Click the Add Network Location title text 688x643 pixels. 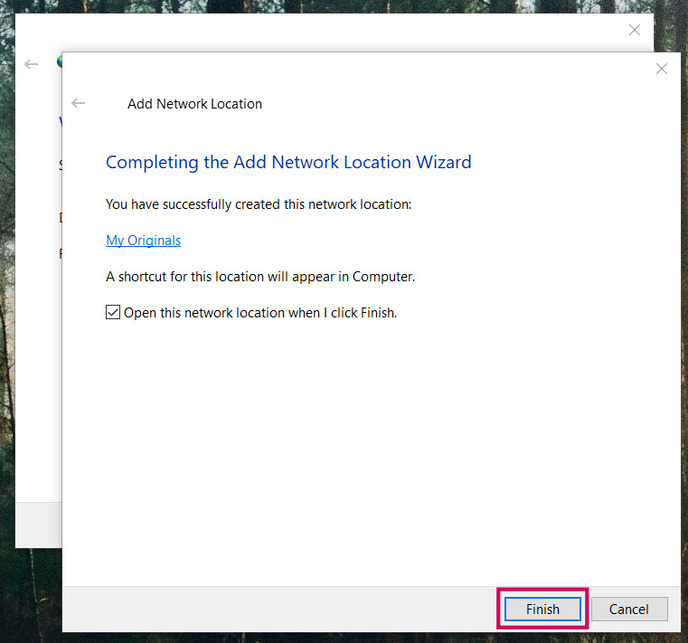coord(194,104)
